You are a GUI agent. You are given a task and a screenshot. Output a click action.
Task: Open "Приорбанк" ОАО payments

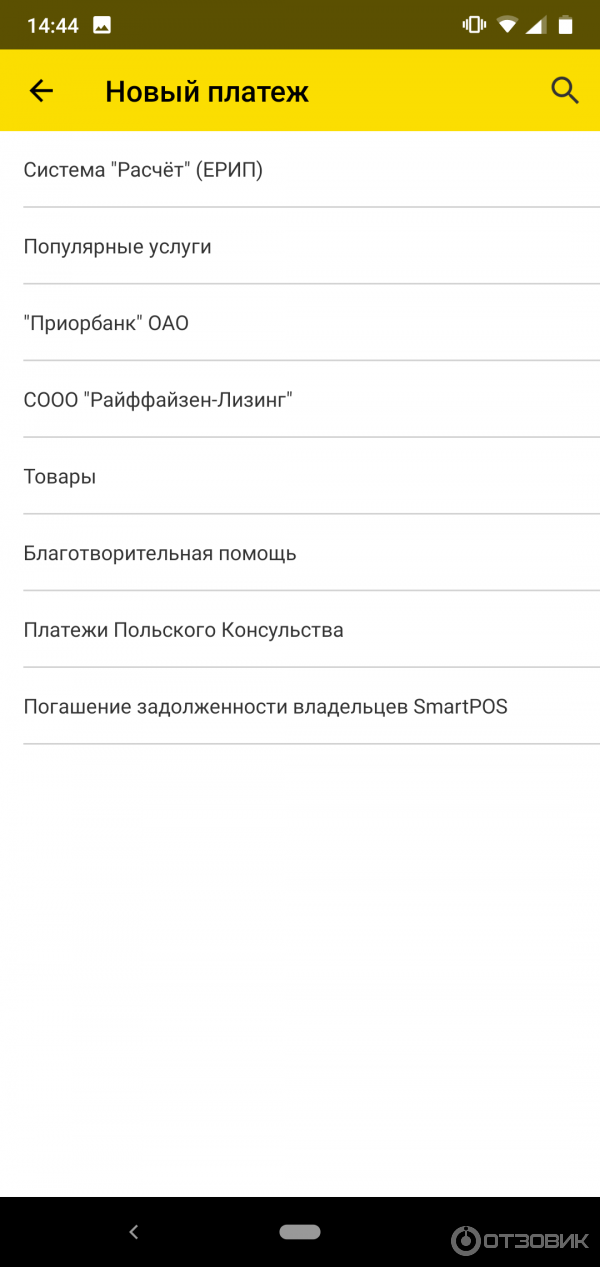pos(106,323)
